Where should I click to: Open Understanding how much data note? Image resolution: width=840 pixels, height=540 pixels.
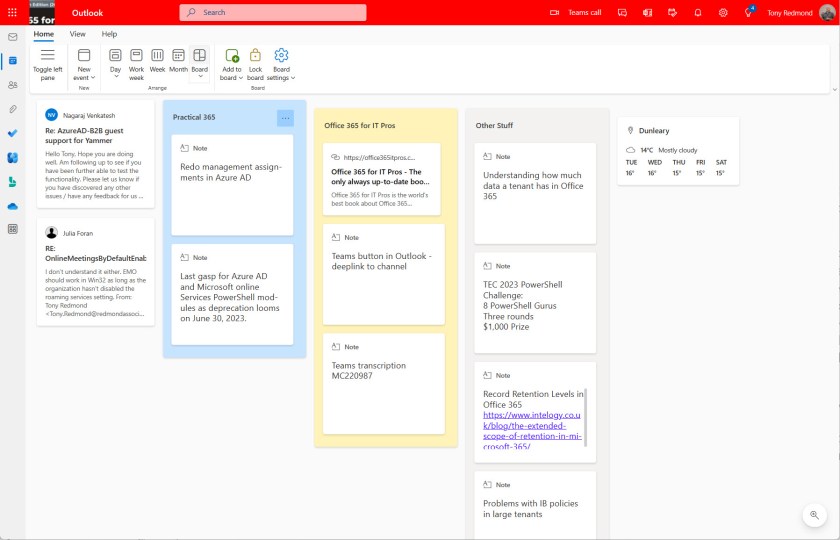(535, 193)
